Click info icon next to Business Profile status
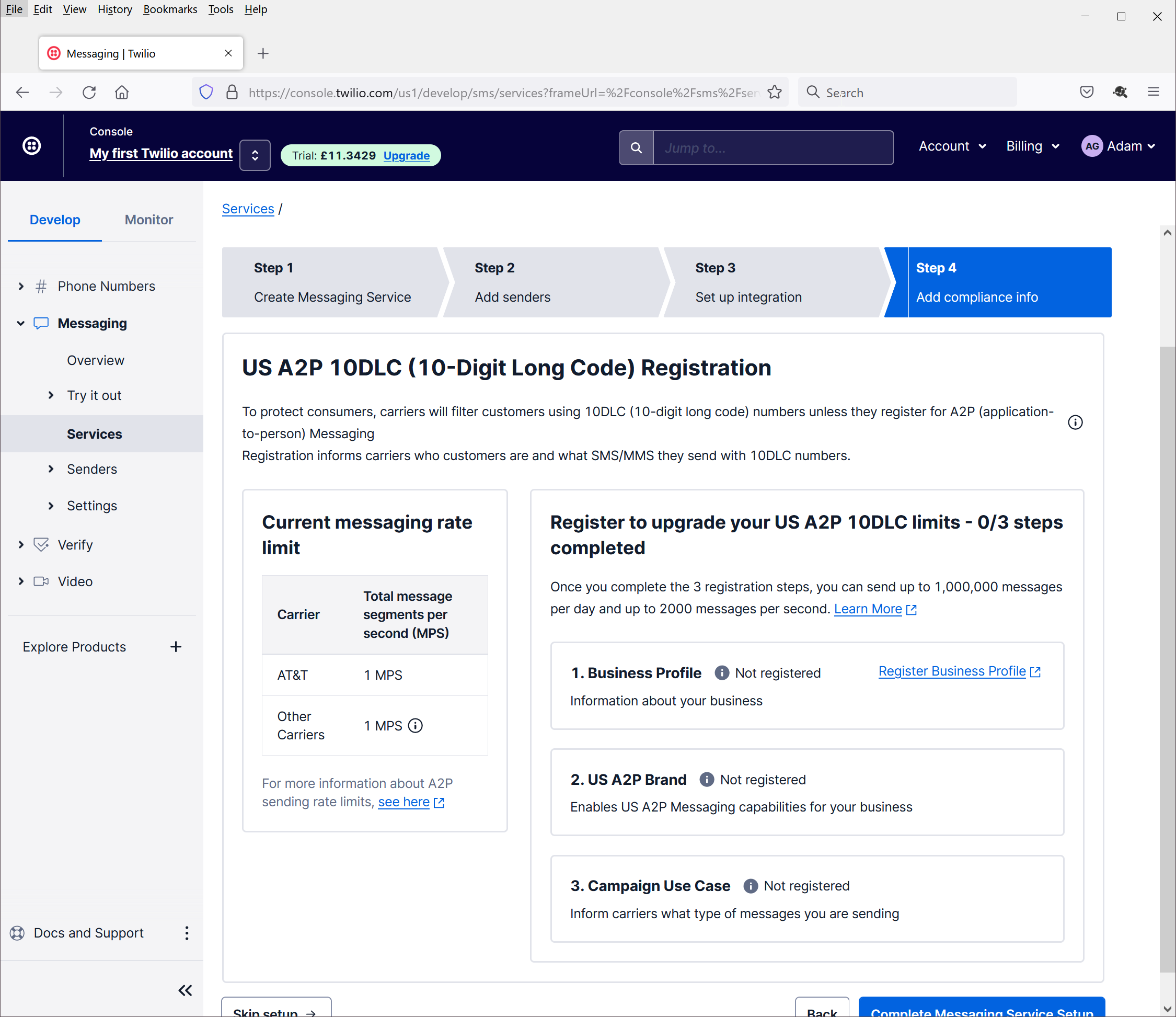The image size is (1176, 1017). tap(721, 673)
